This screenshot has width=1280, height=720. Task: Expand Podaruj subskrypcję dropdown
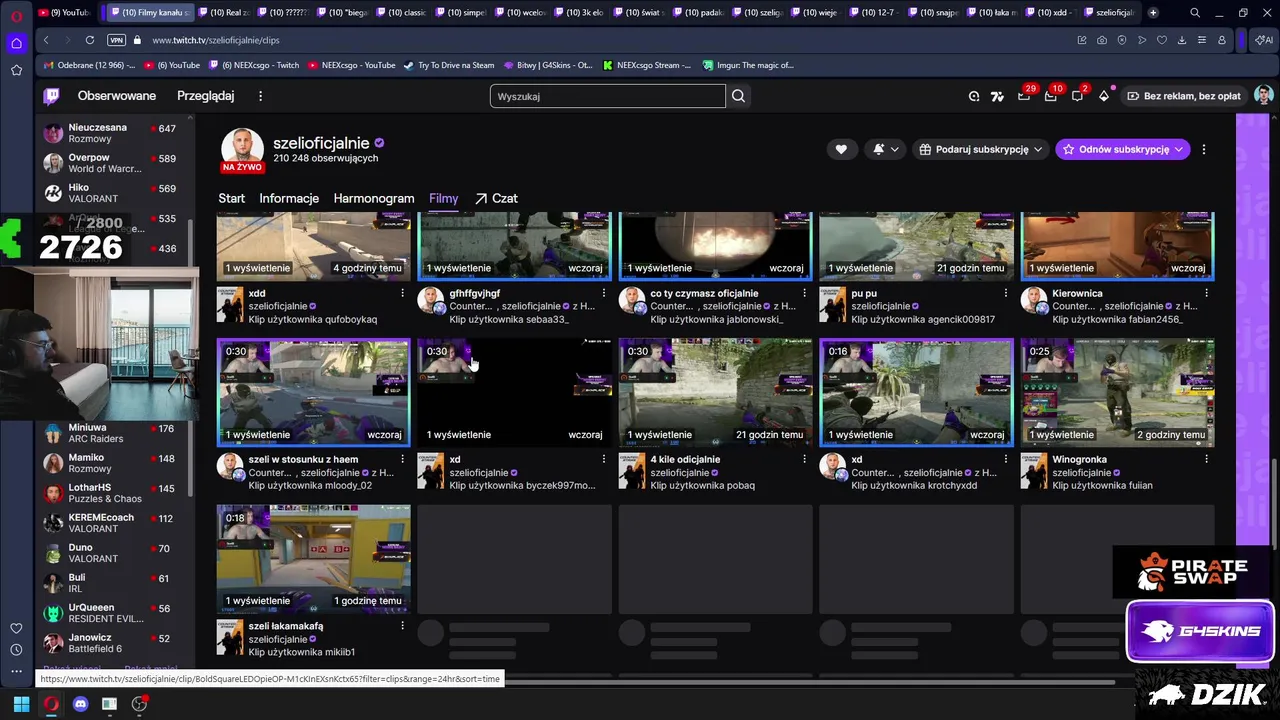pos(980,149)
